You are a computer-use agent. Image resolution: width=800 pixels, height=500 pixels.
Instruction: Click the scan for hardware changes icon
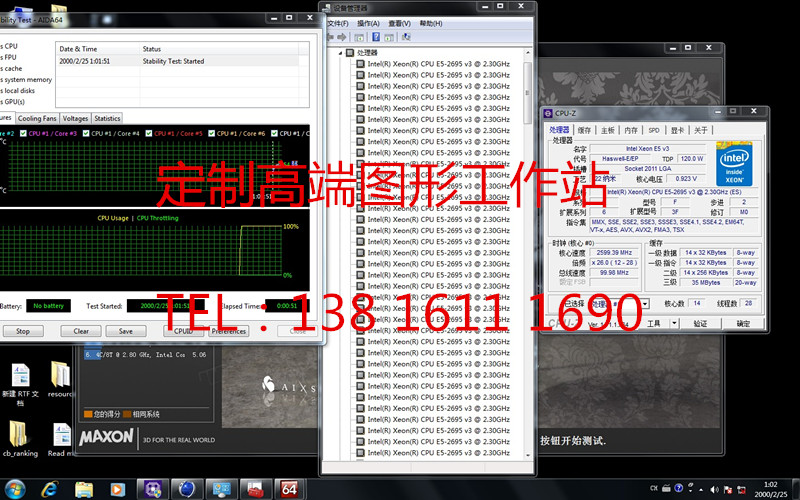click(x=406, y=37)
